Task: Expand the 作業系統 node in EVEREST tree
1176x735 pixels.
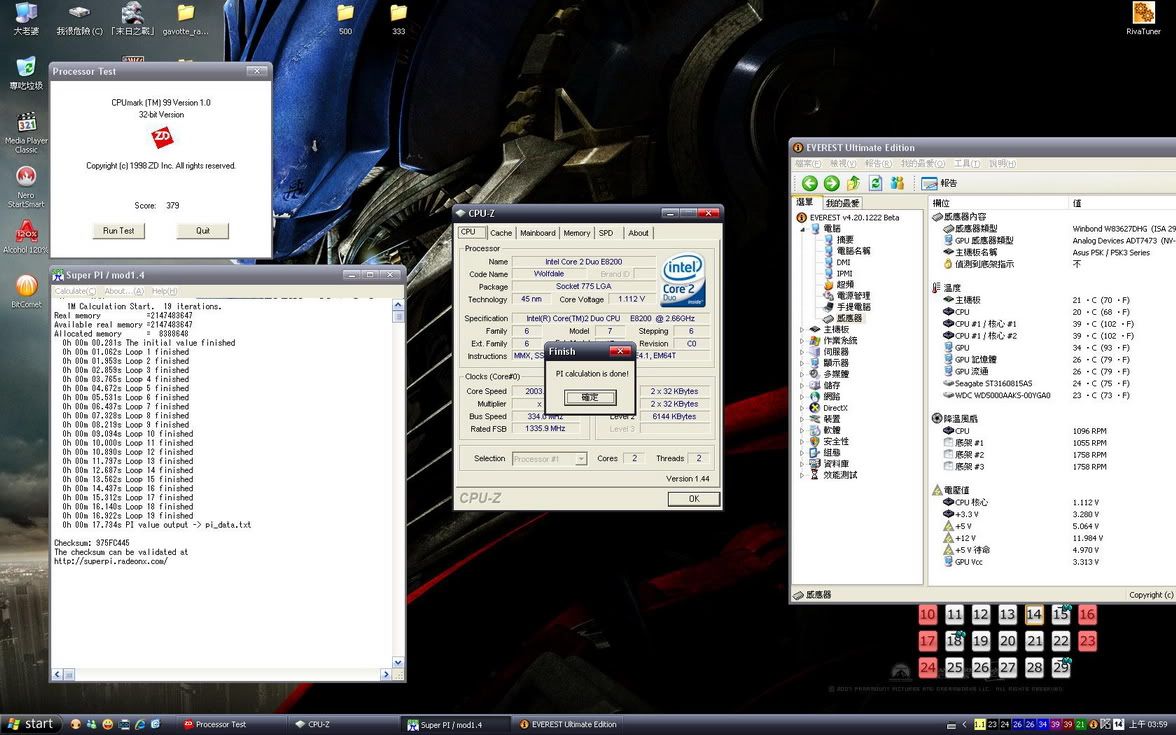Action: [x=802, y=340]
